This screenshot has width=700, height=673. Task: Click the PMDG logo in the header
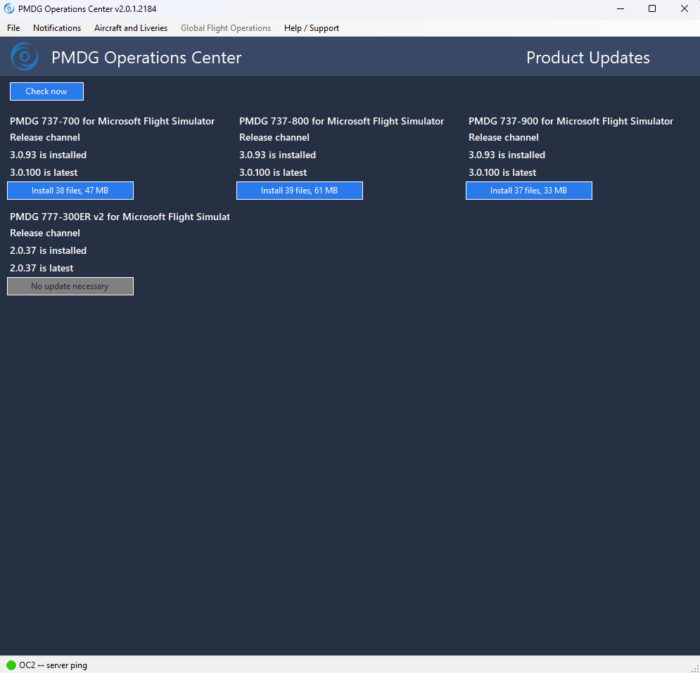coord(24,57)
